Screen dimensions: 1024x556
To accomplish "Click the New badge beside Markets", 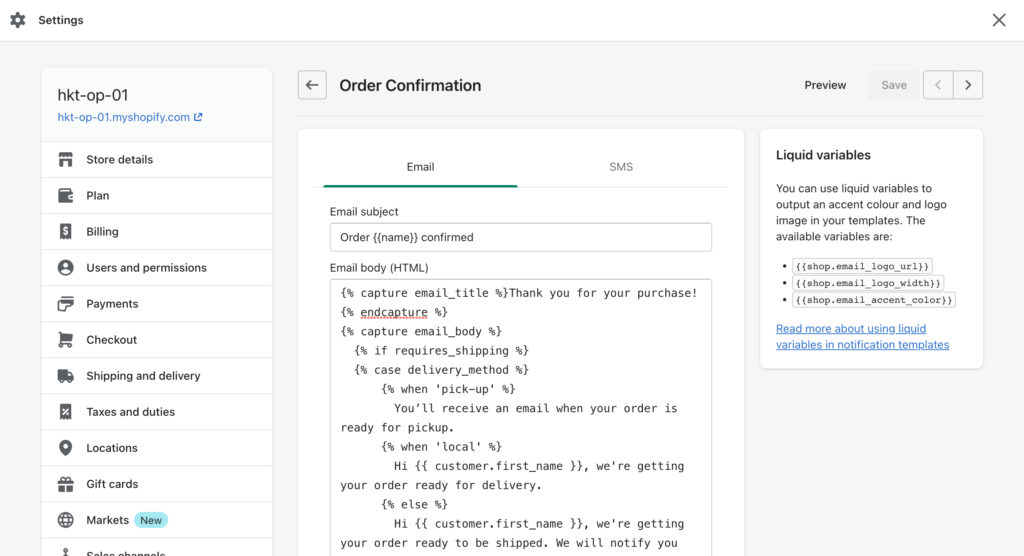I will tap(151, 520).
